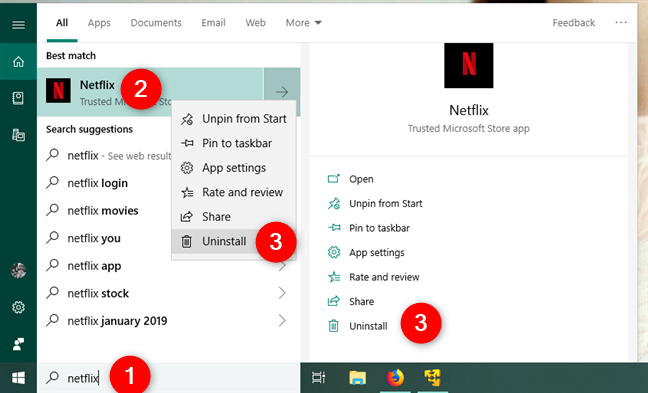648x393 pixels.
Task: Select 'netflix - See web results' suggestion
Action: click(110, 156)
